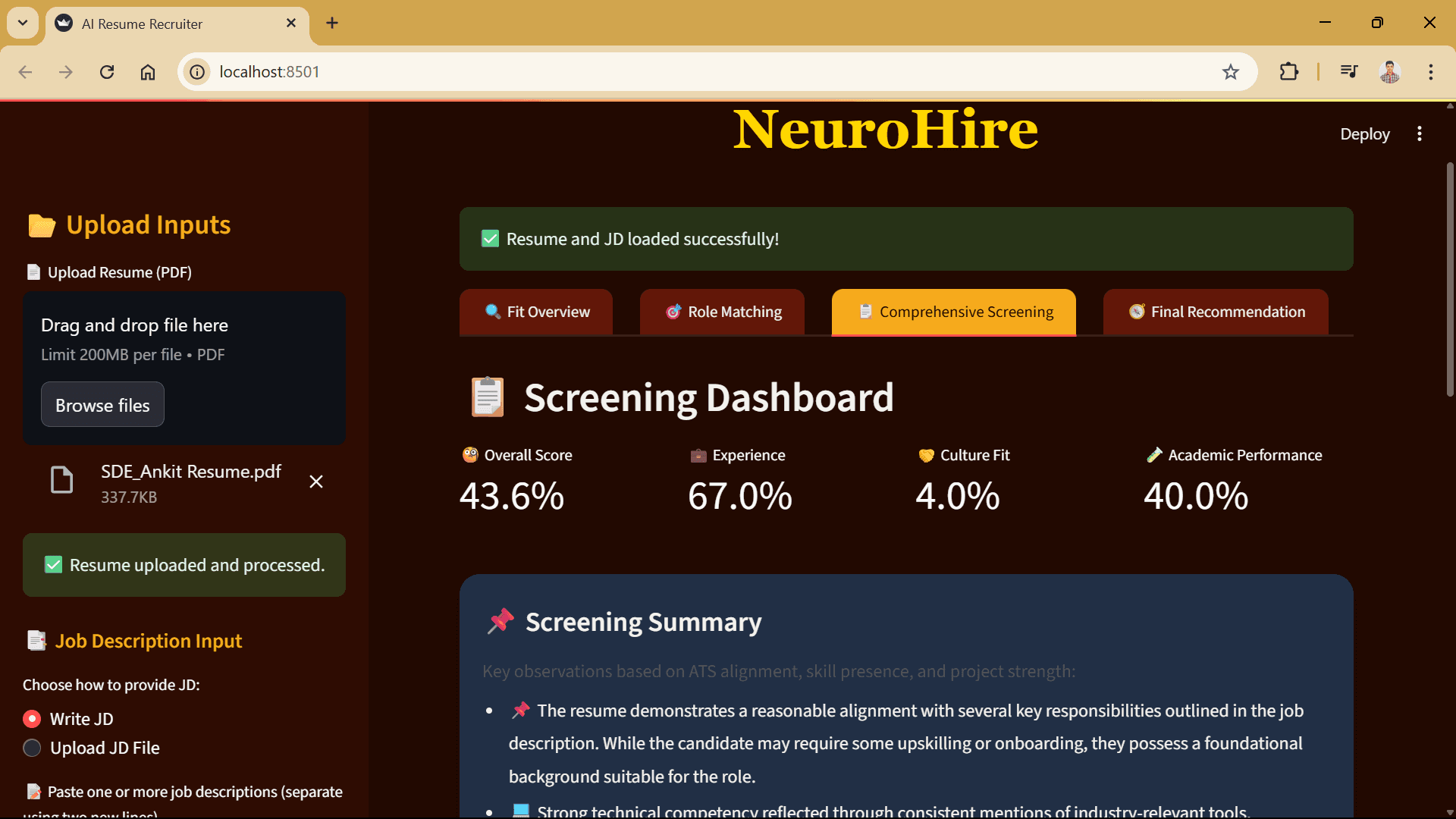This screenshot has width=1456, height=819.
Task: Remove the uploaded SDE_Ankit Resume.pdf file
Action: 316,482
